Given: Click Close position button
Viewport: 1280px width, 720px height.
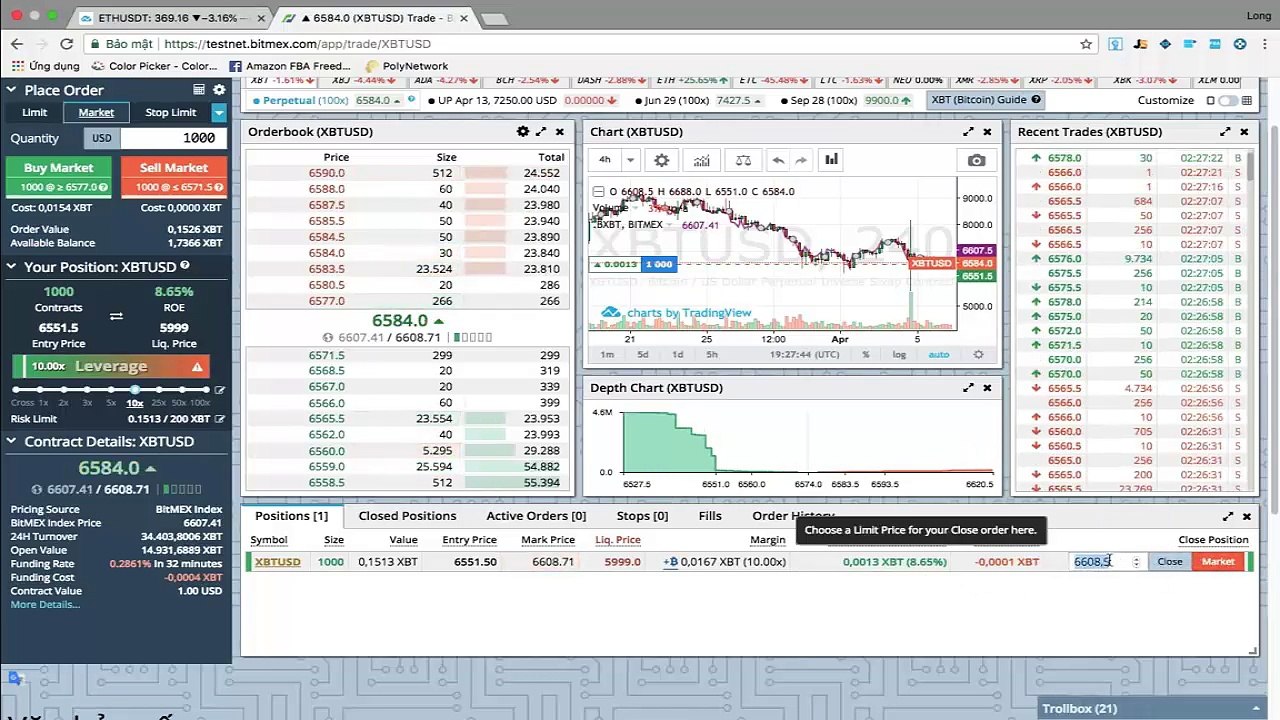Looking at the screenshot, I should pyautogui.click(x=1170, y=562).
